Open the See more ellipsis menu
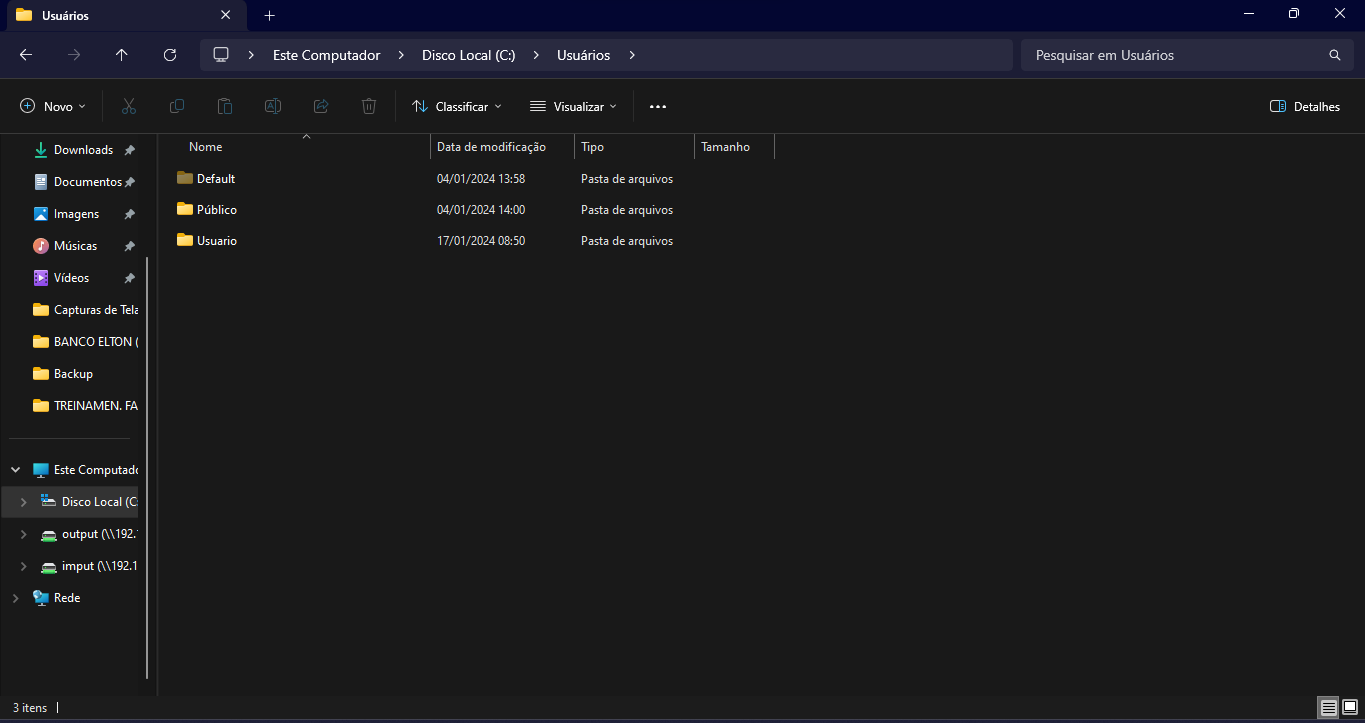 (657, 106)
